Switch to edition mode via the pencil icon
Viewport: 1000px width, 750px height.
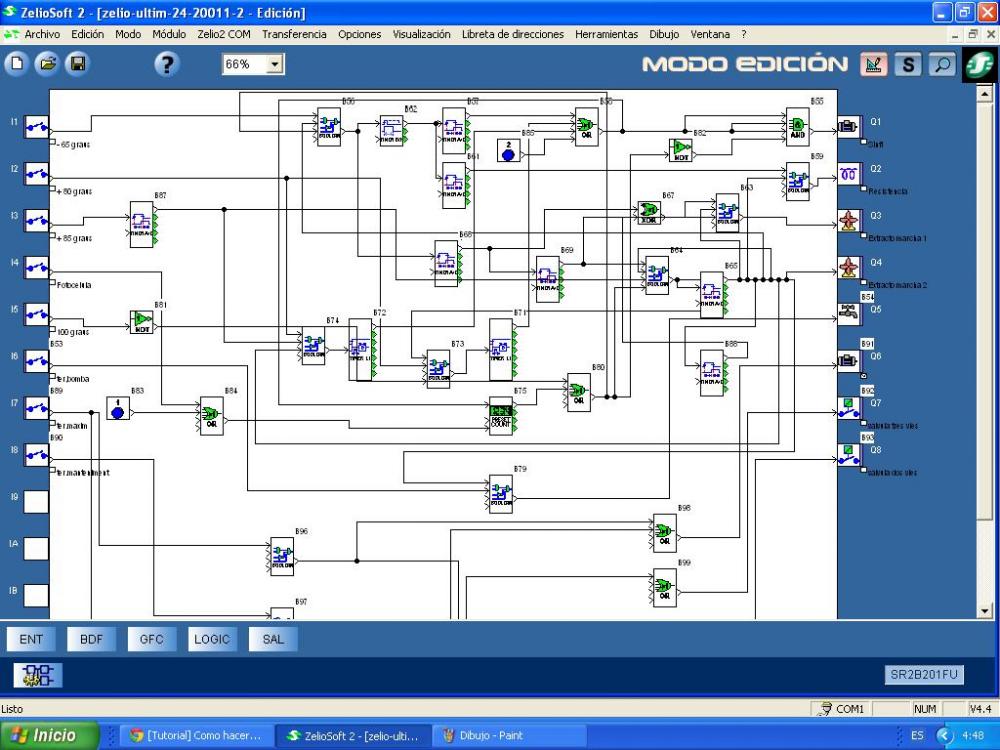(874, 64)
